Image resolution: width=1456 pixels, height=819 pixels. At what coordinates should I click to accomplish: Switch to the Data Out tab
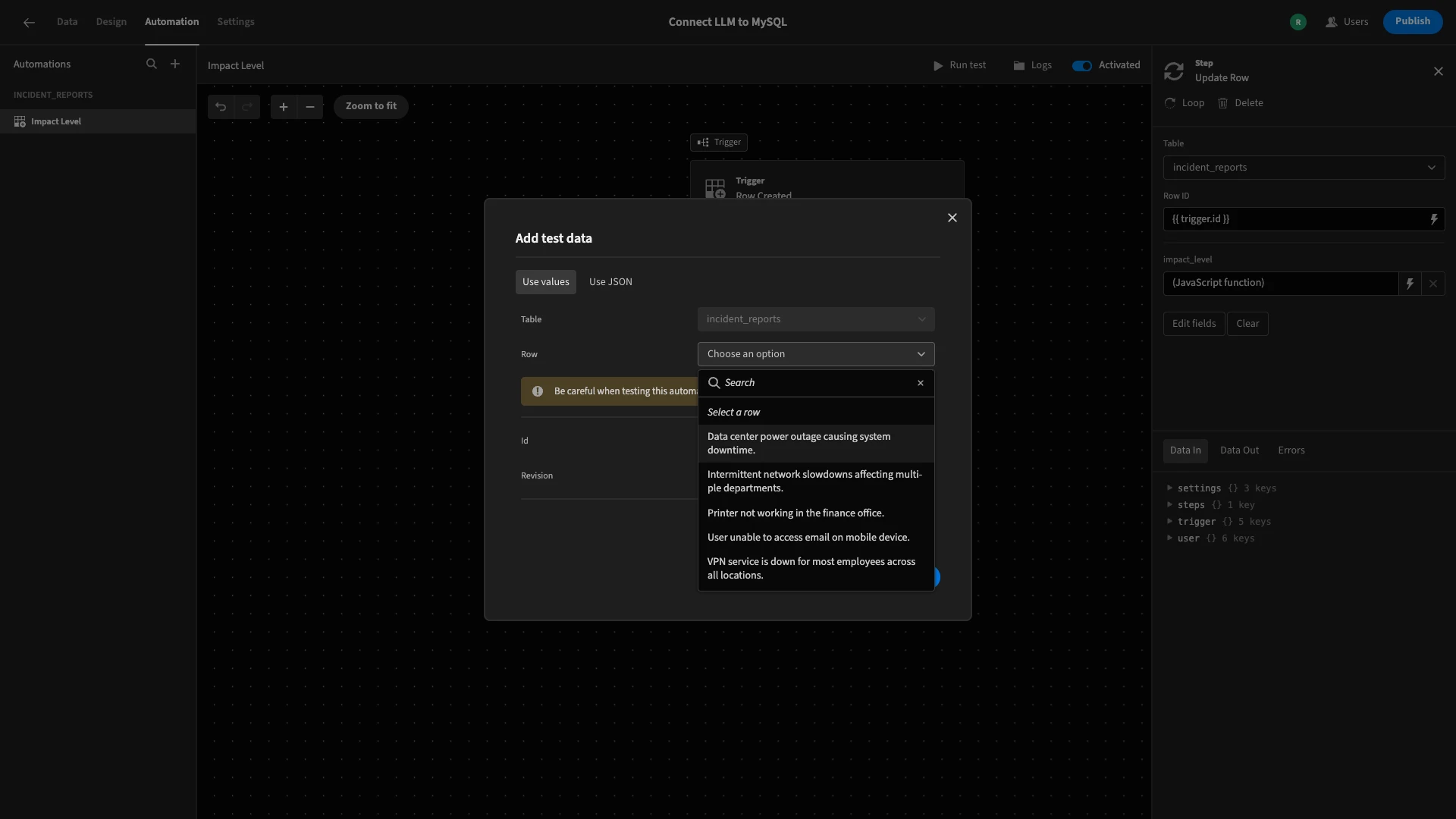tap(1239, 450)
